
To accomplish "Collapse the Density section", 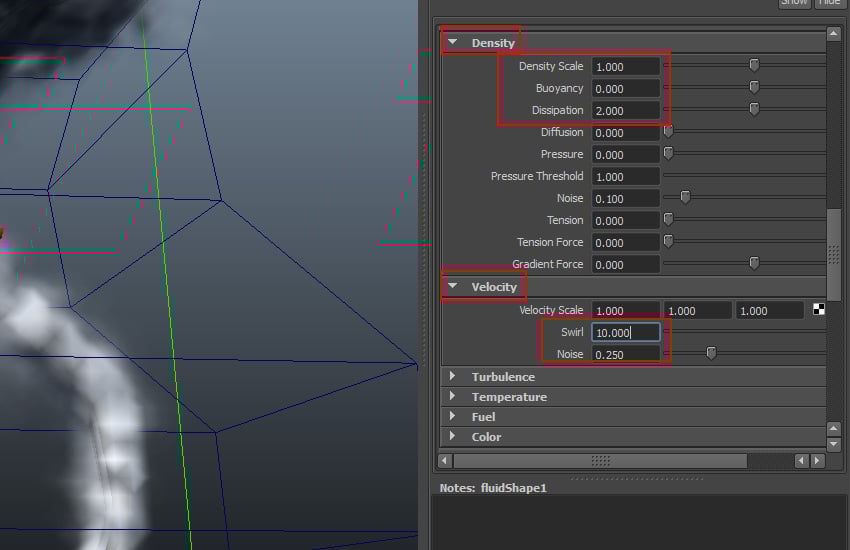I will pos(453,42).
